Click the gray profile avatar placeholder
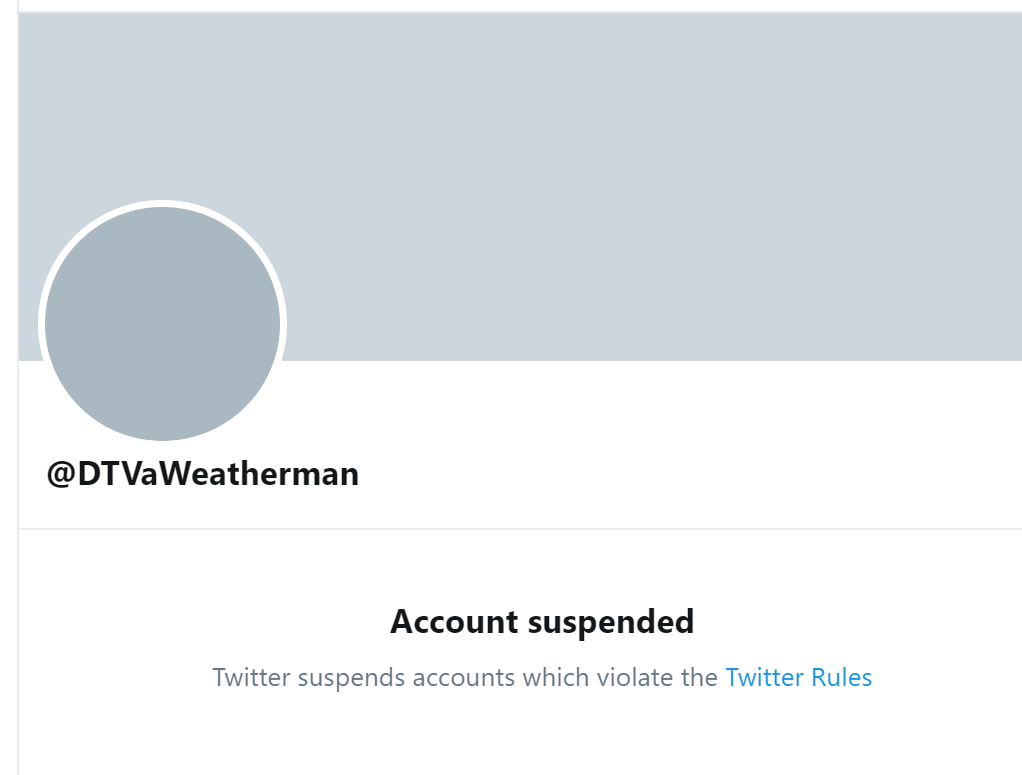Viewport: 1022px width, 775px height. [x=162, y=324]
